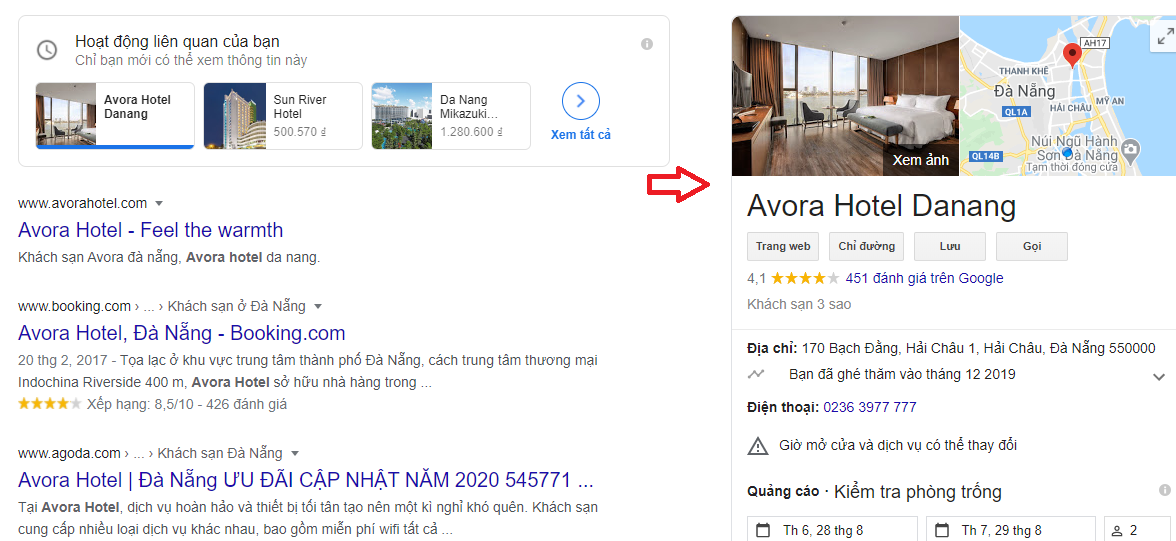Click the 'Xem tất cả' link
Viewport: 1176px width, 541px height.
coord(580,135)
